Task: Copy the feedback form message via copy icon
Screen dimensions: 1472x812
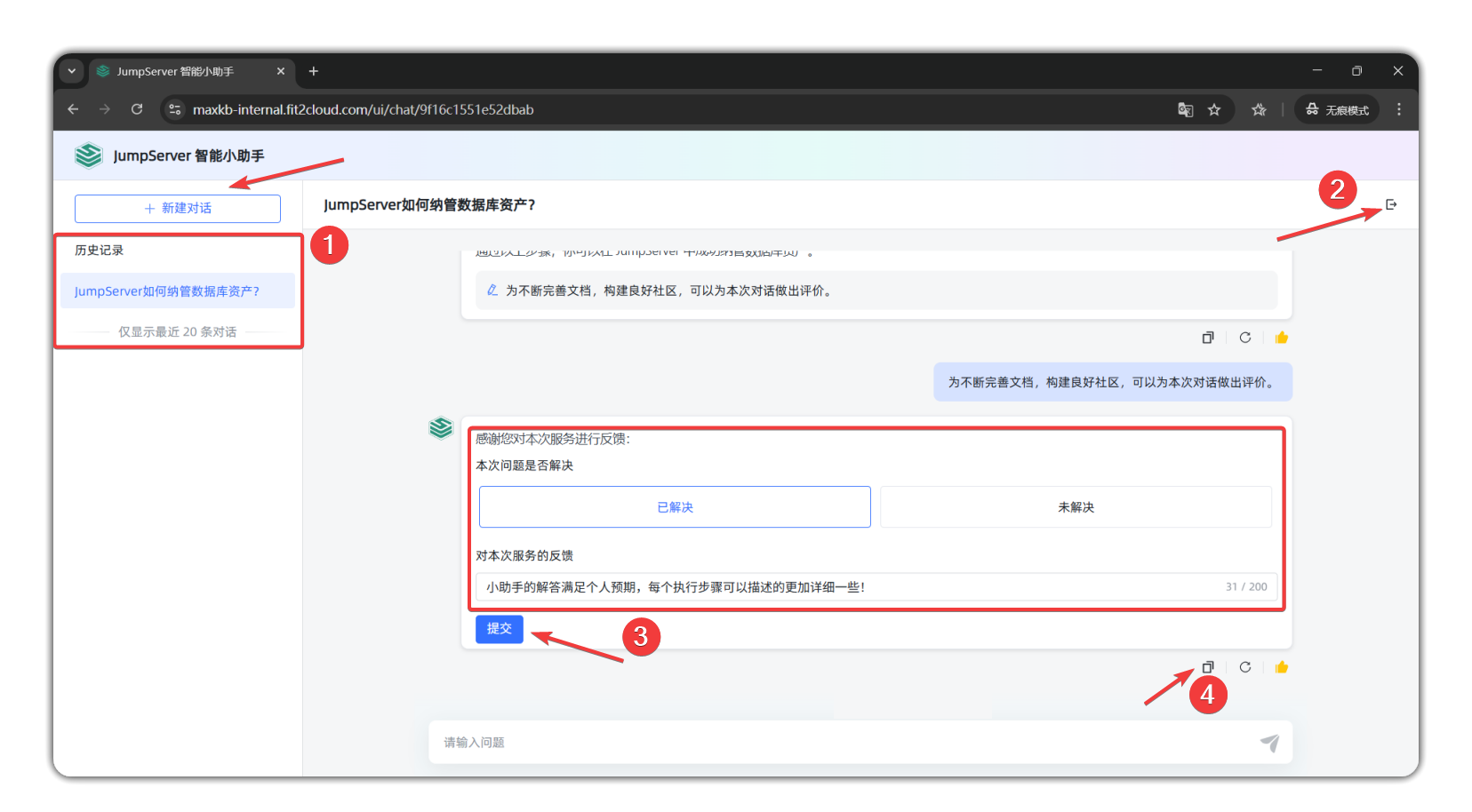Action: tap(1208, 667)
